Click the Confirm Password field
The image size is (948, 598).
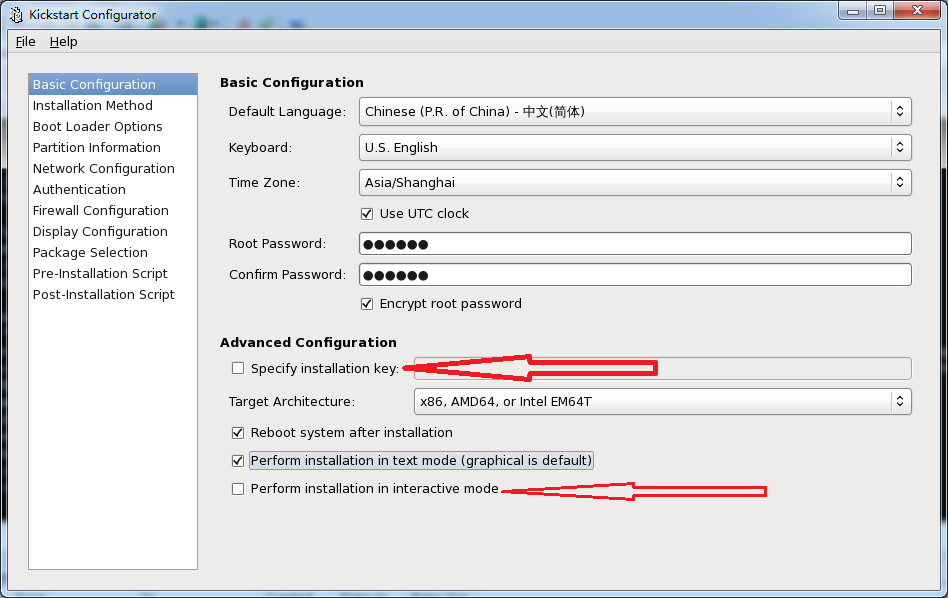[x=634, y=274]
